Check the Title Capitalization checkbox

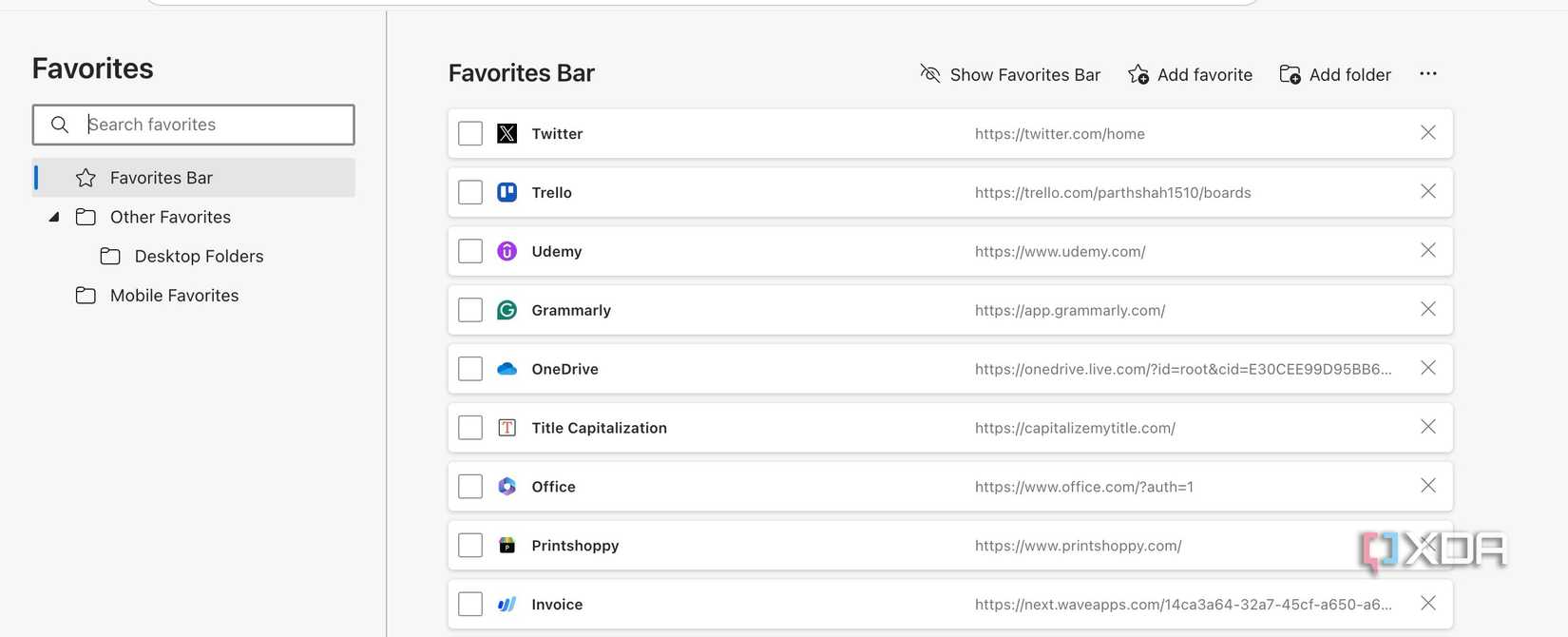pos(470,428)
